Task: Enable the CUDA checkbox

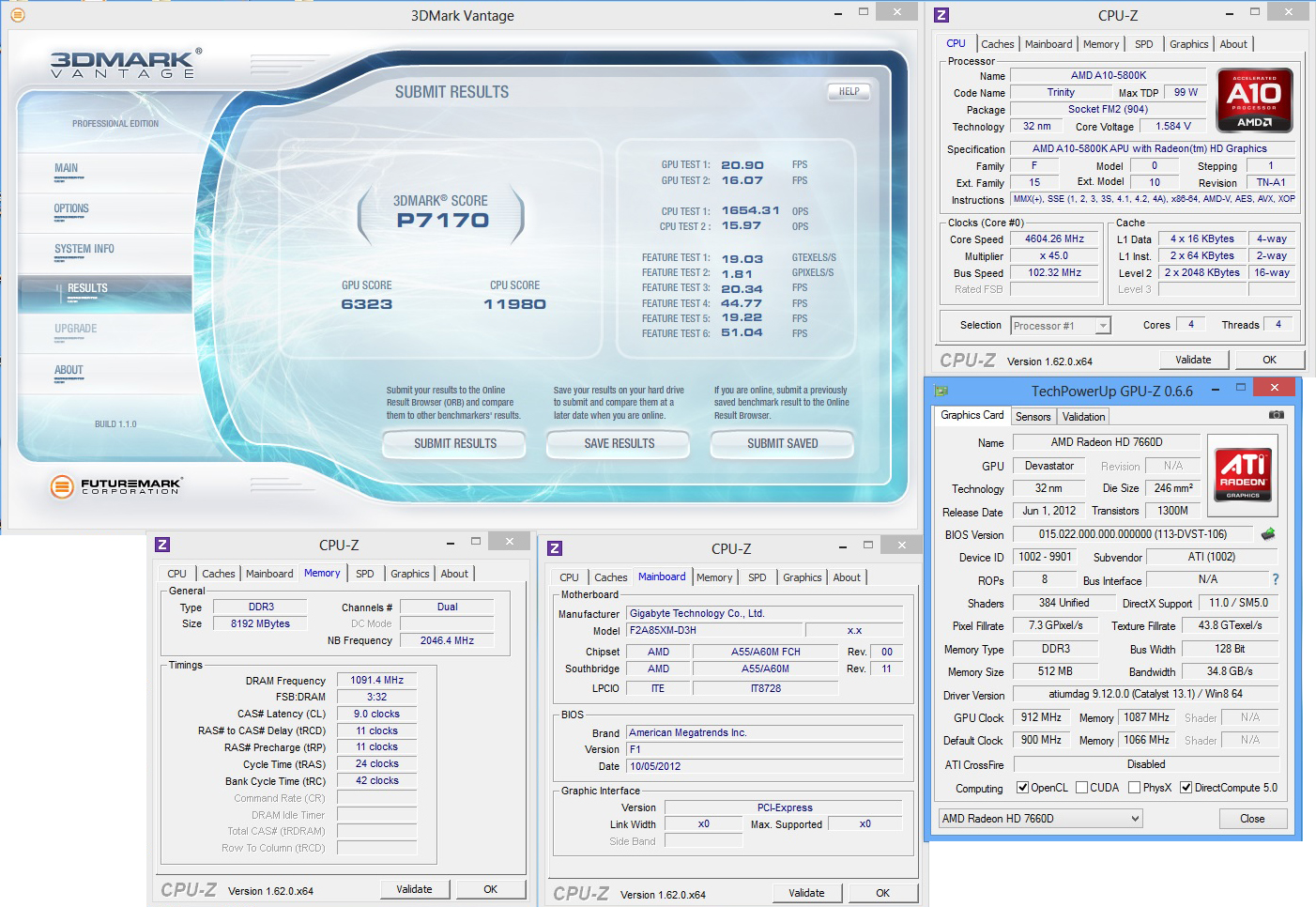Action: pos(1082,788)
